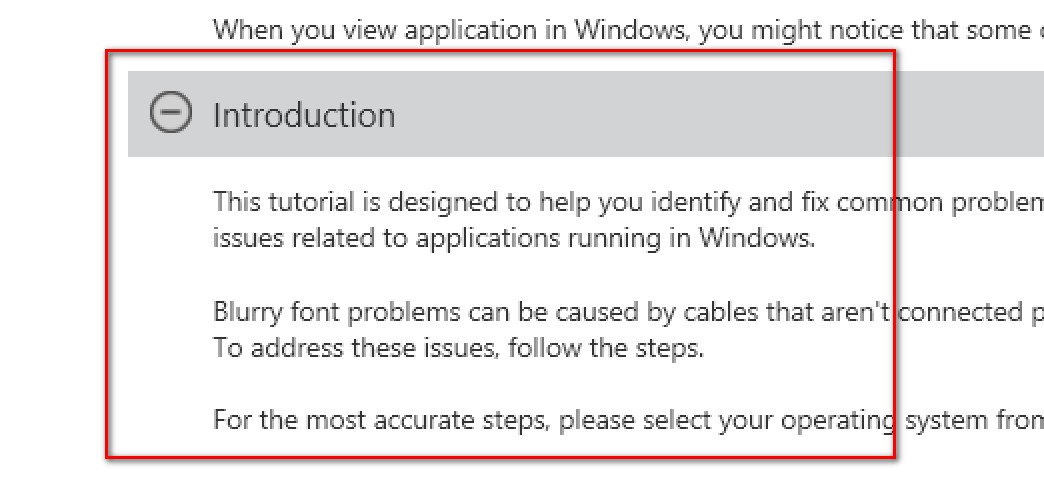Click the Introduction heading text
The image size is (1044, 495).
point(304,115)
